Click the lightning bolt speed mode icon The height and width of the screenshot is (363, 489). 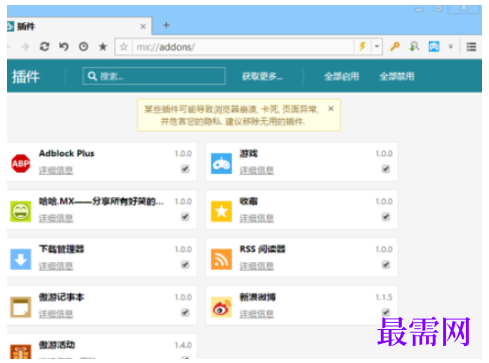click(362, 46)
